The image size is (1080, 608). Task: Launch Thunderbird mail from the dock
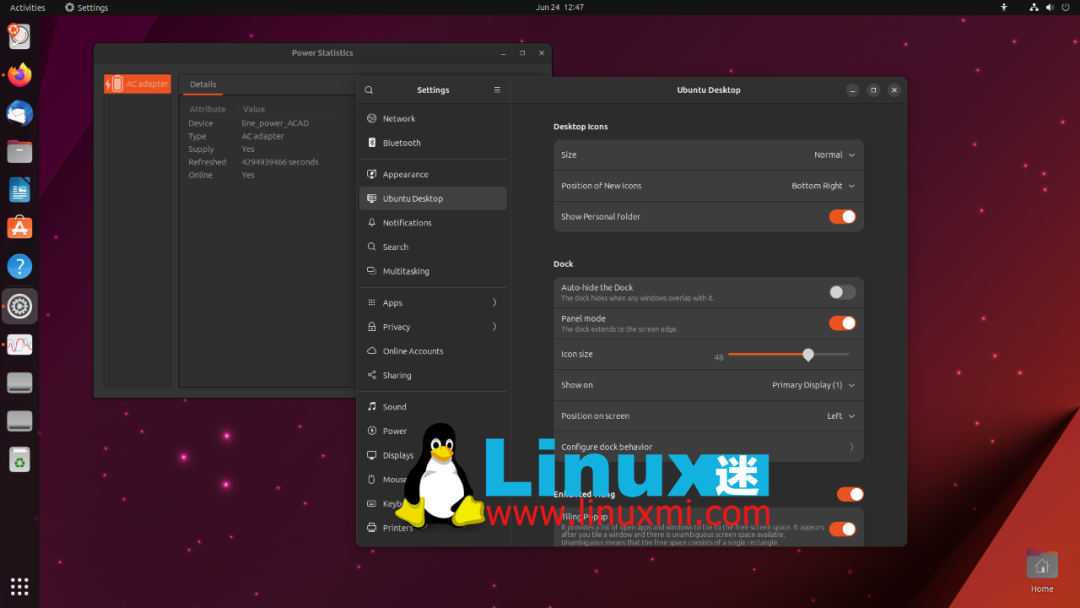19,113
